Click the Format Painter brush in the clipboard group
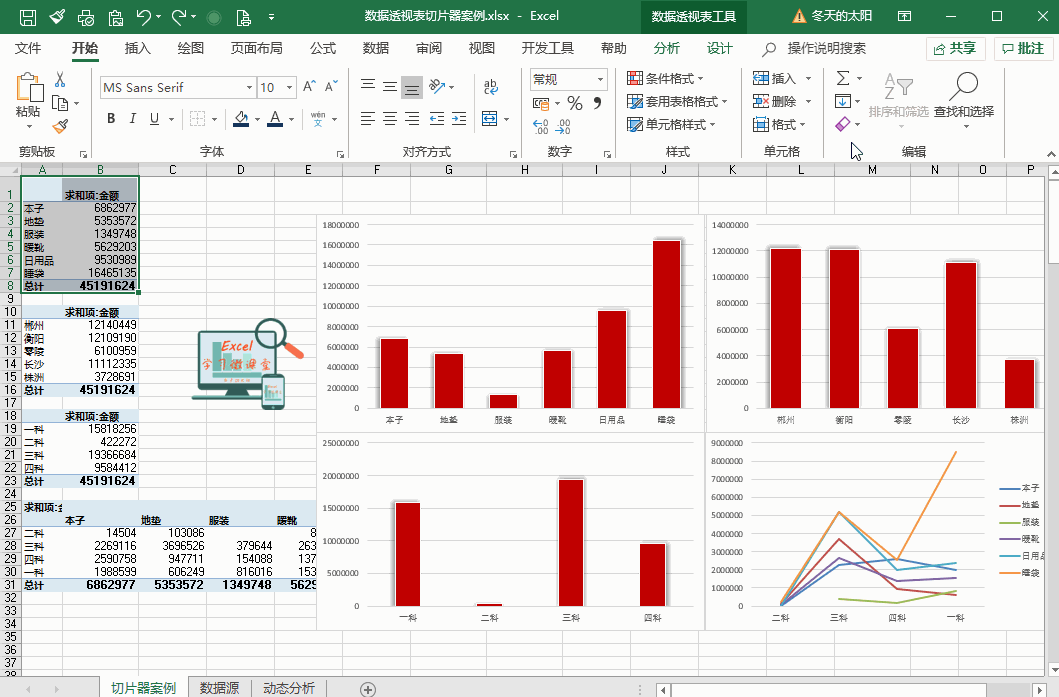 pyautogui.click(x=60, y=126)
